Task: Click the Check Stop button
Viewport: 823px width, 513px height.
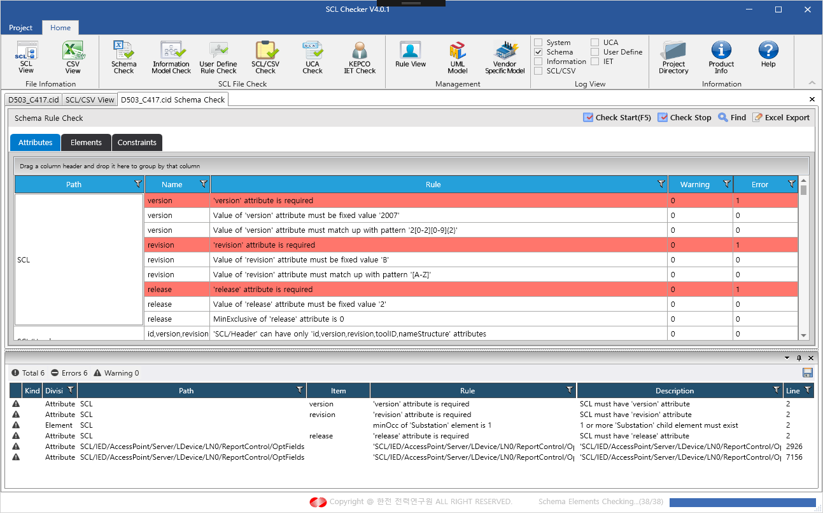Action: click(684, 118)
